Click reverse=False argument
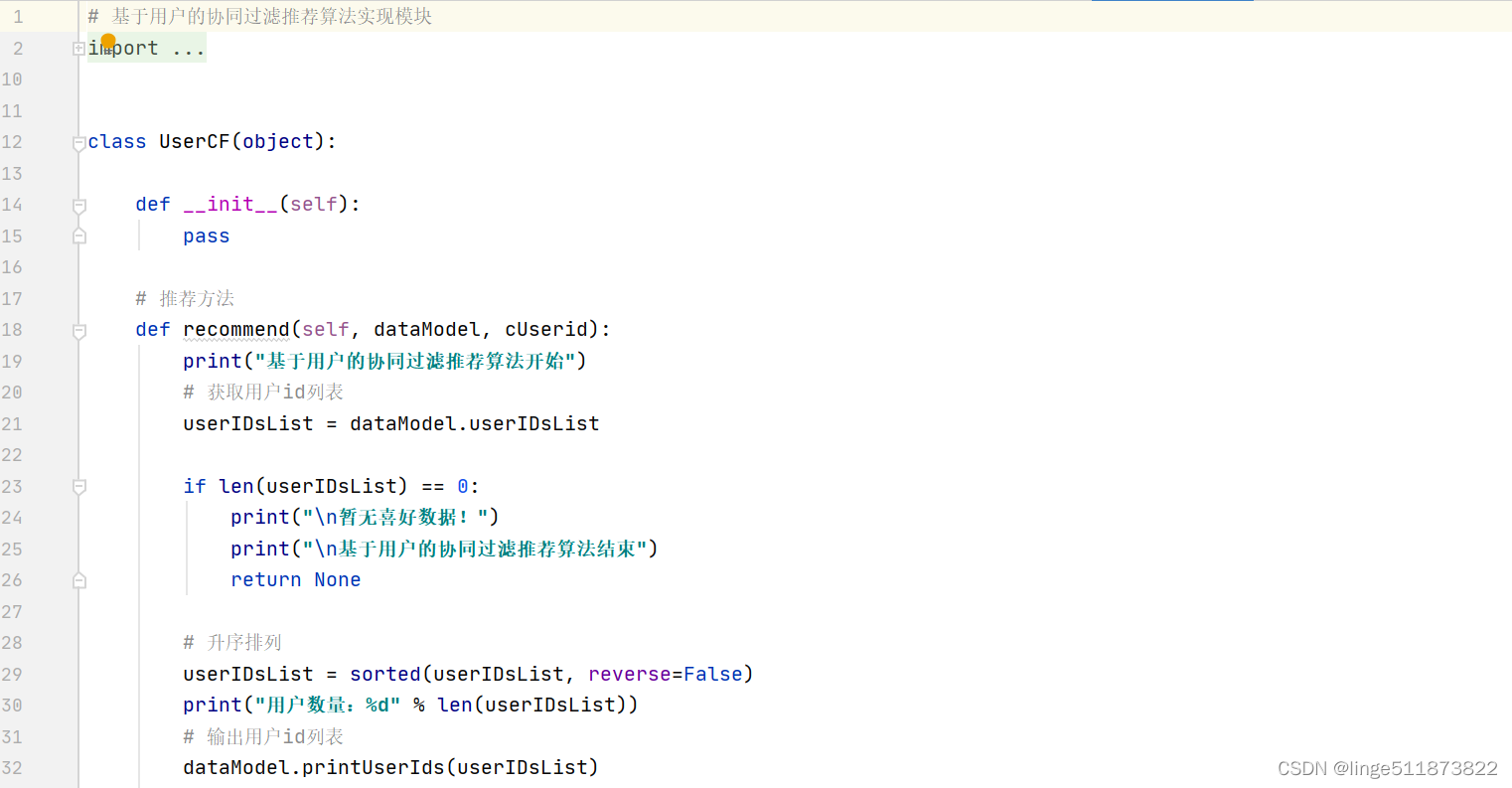The height and width of the screenshot is (788, 1512). (x=666, y=675)
